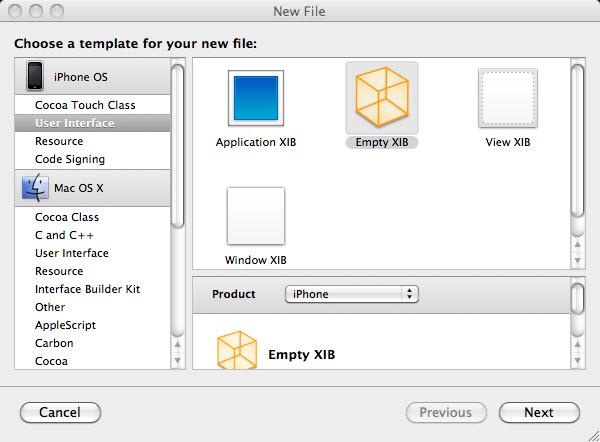Click description pane scrollbar thumb
This screenshot has width=600, height=442.
tap(577, 298)
